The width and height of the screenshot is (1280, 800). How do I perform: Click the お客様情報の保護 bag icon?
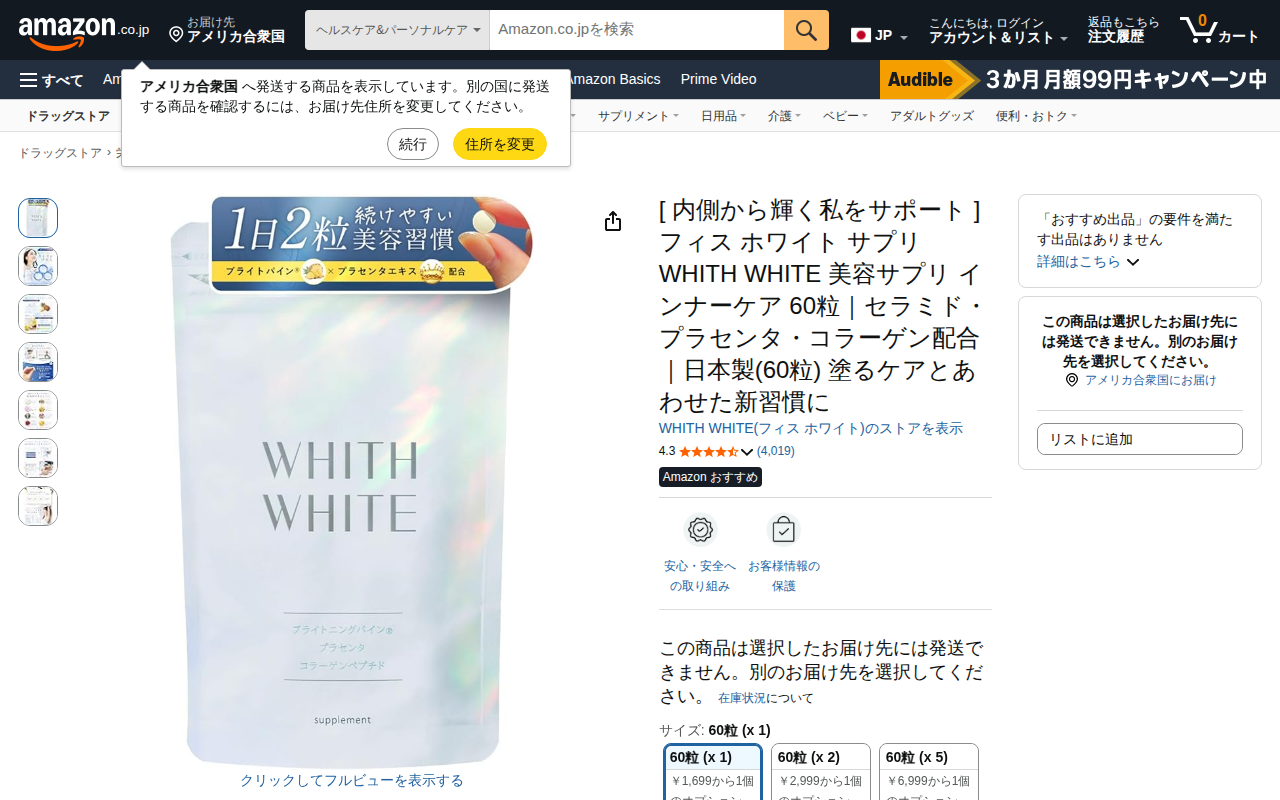[x=784, y=530]
